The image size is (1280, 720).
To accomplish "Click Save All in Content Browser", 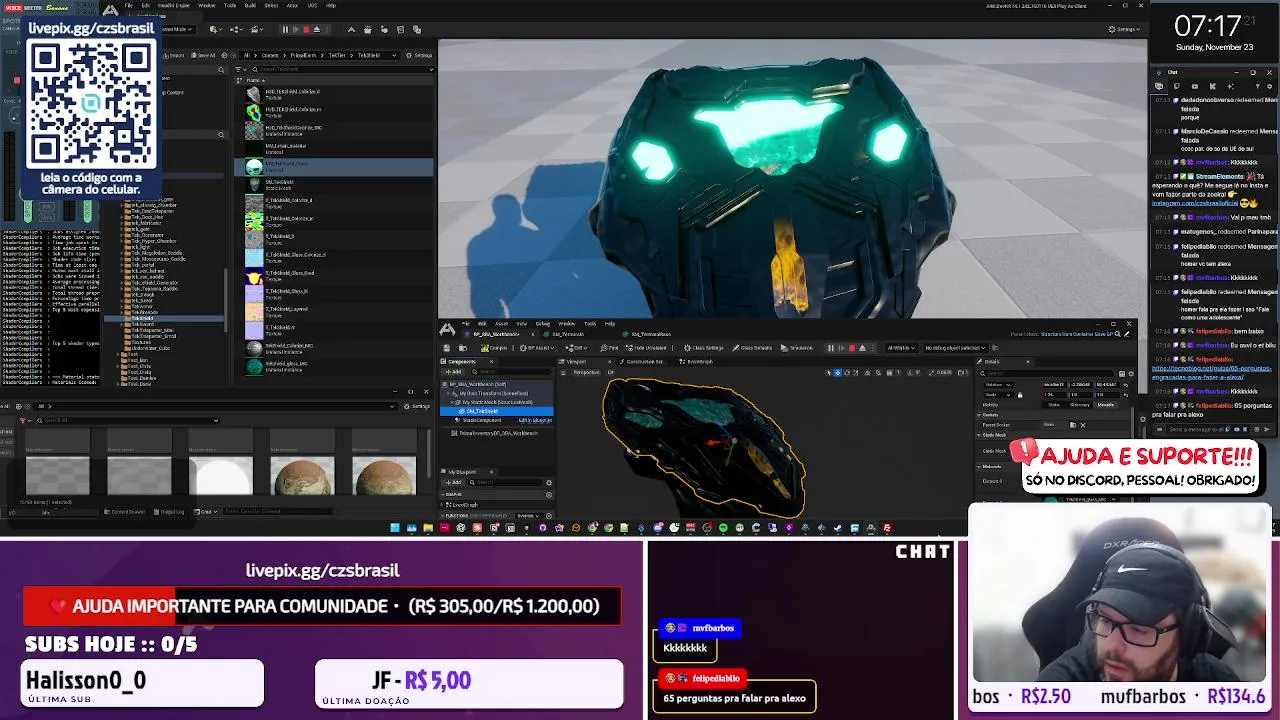I will [x=203, y=55].
